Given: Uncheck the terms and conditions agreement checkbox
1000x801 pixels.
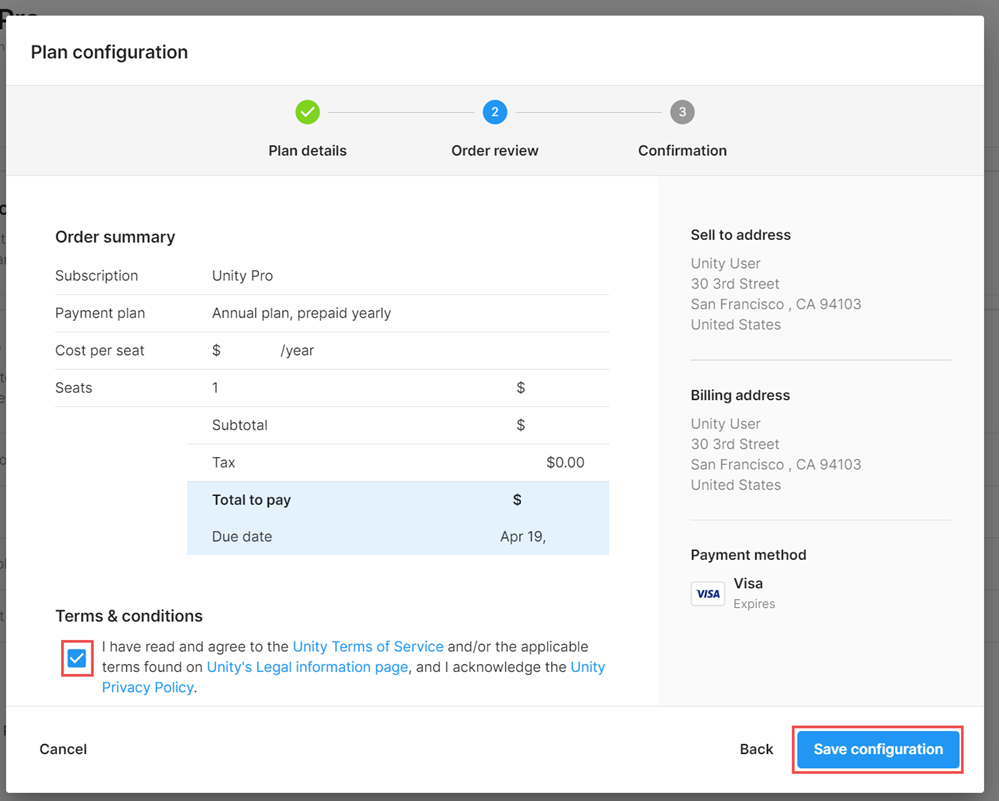Looking at the screenshot, I should click(77, 658).
